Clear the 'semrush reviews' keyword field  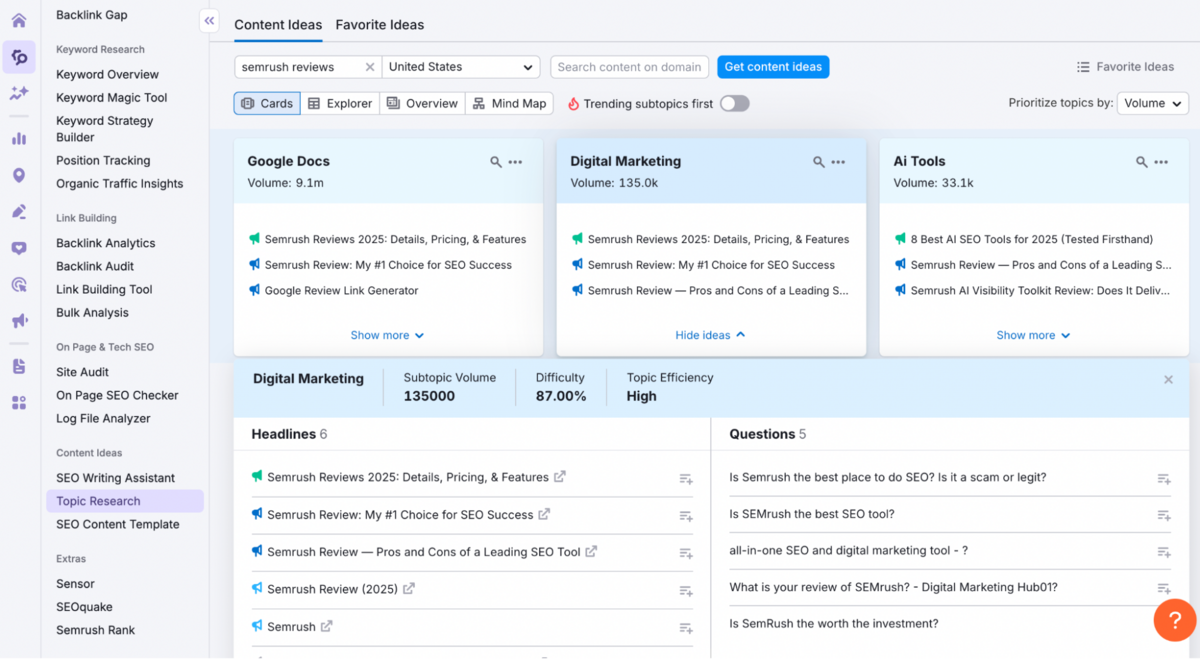[369, 67]
